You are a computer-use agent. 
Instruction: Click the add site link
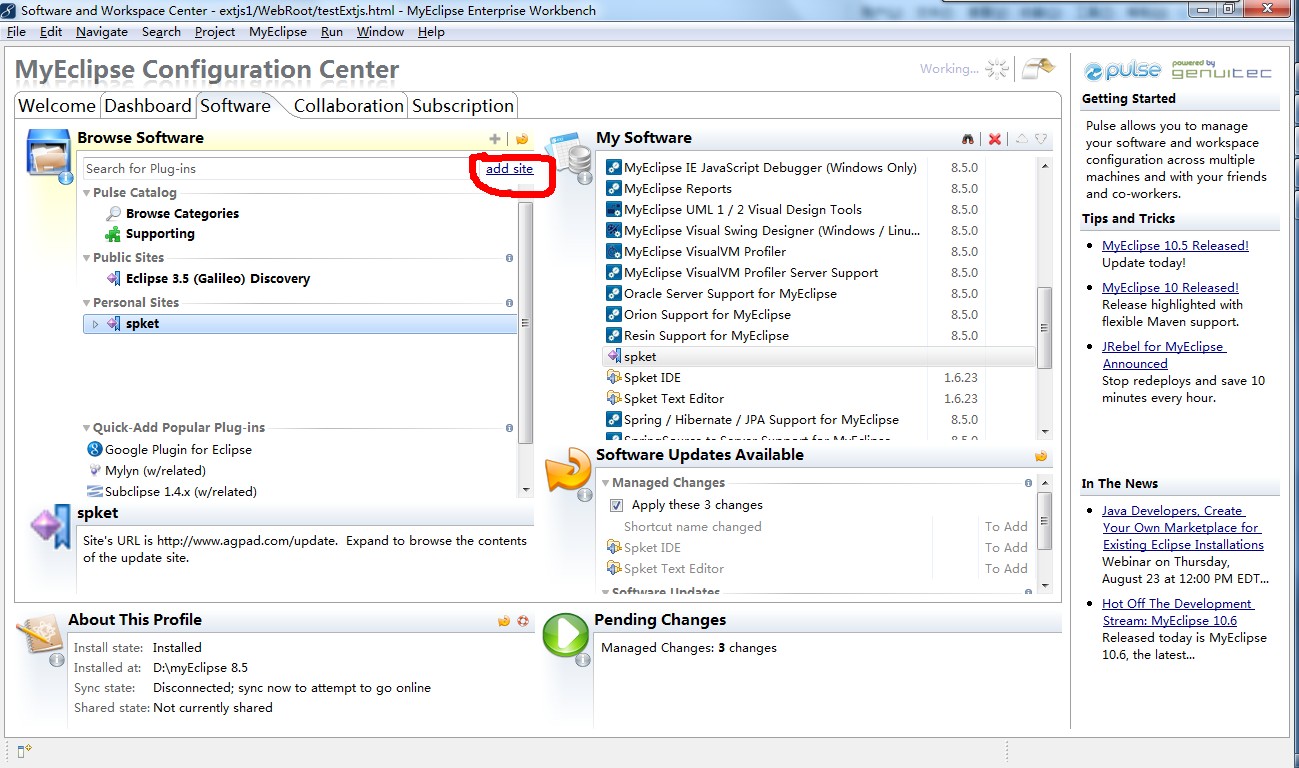[509, 169]
